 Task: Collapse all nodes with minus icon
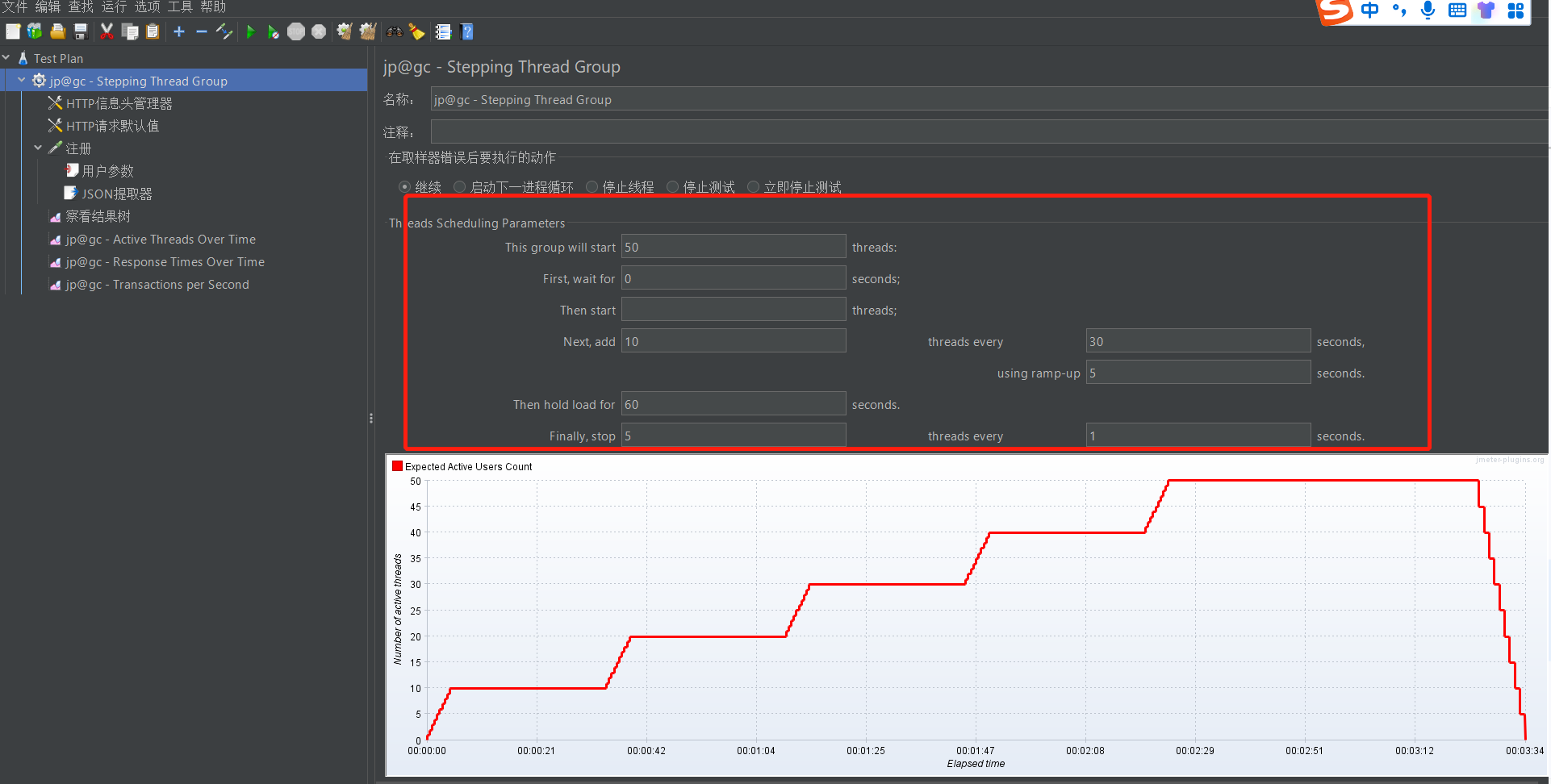click(202, 31)
